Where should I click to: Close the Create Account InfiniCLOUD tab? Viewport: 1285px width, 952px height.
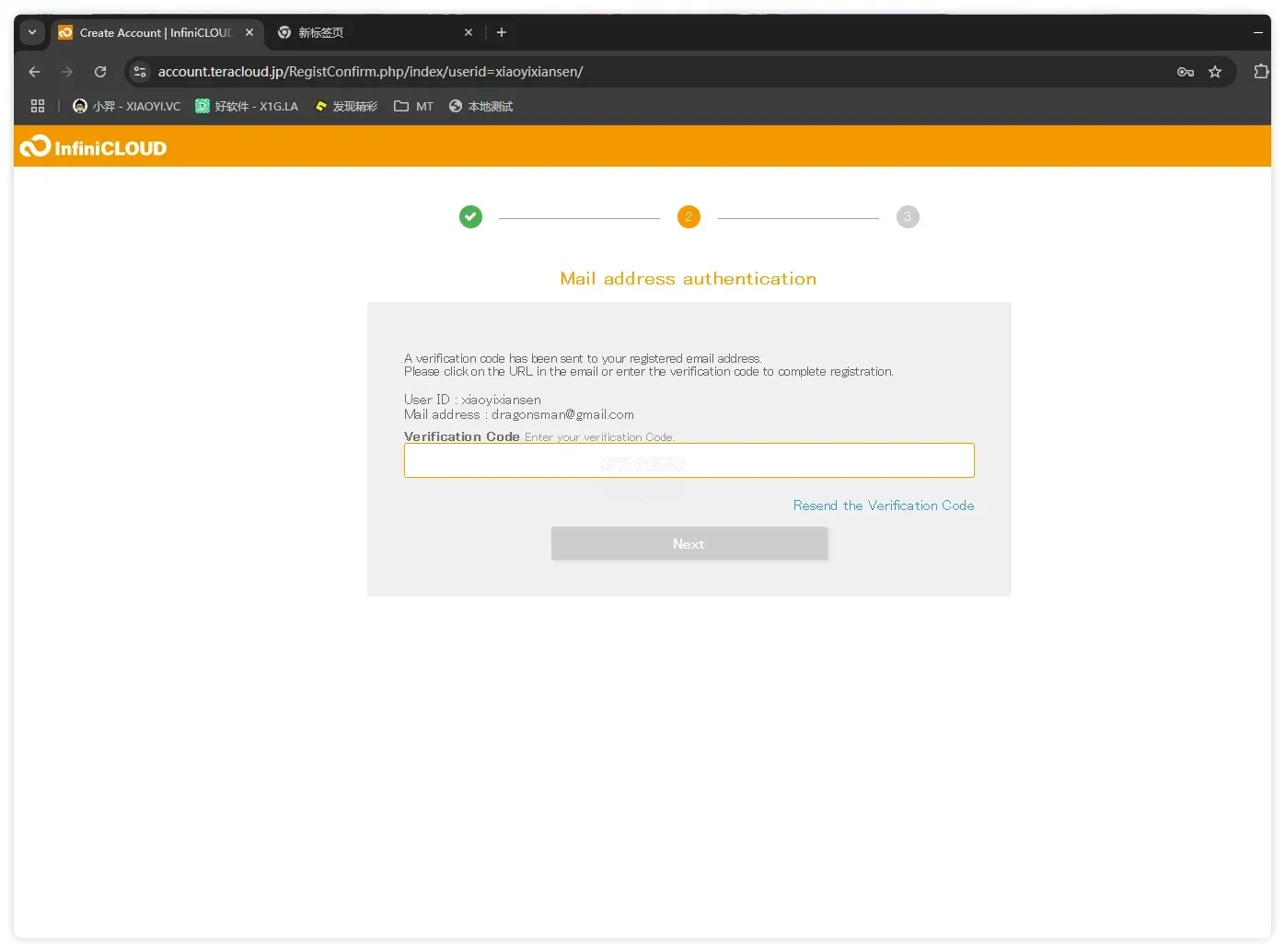pos(249,32)
